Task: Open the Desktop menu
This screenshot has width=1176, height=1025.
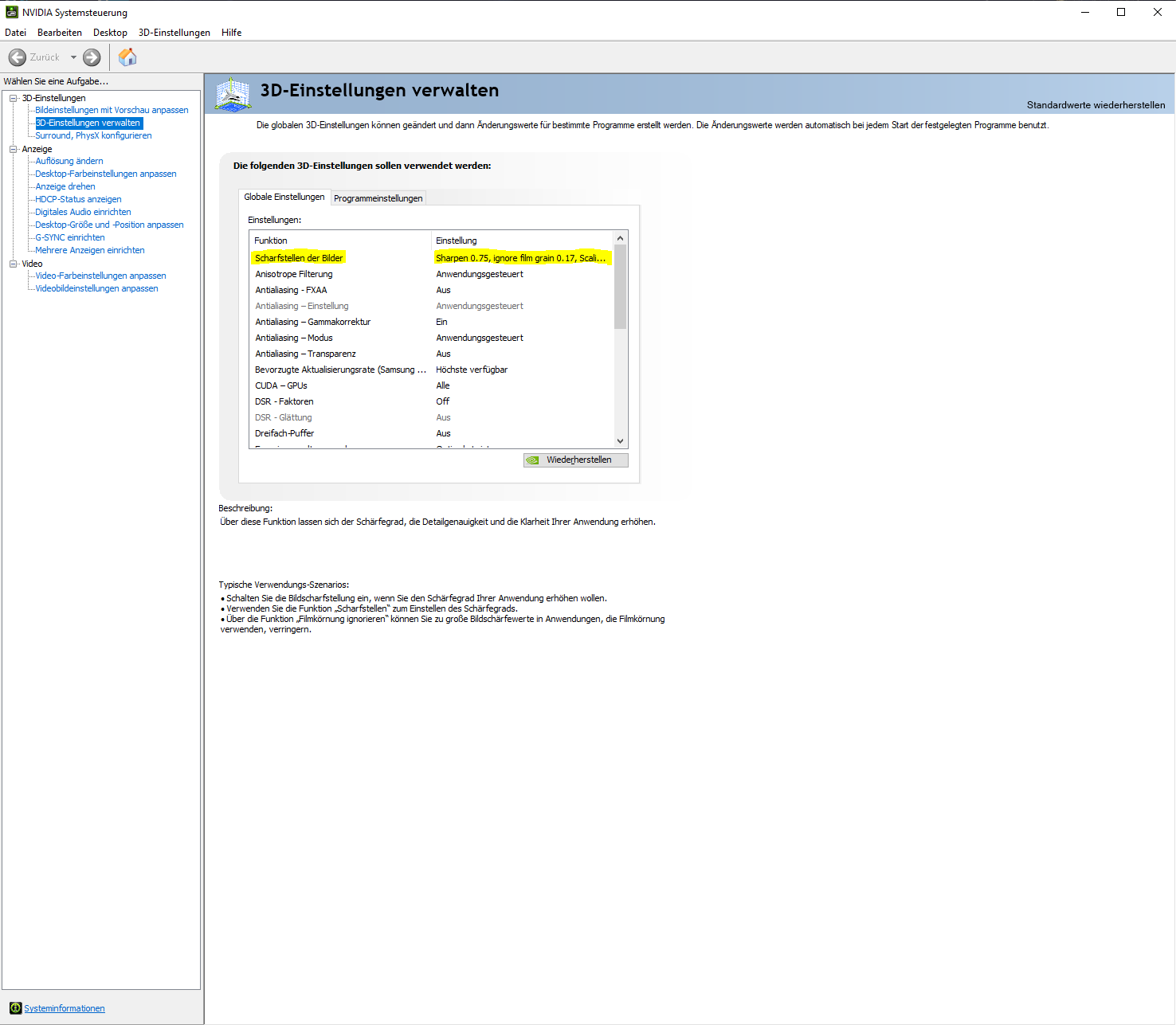Action: pos(110,33)
